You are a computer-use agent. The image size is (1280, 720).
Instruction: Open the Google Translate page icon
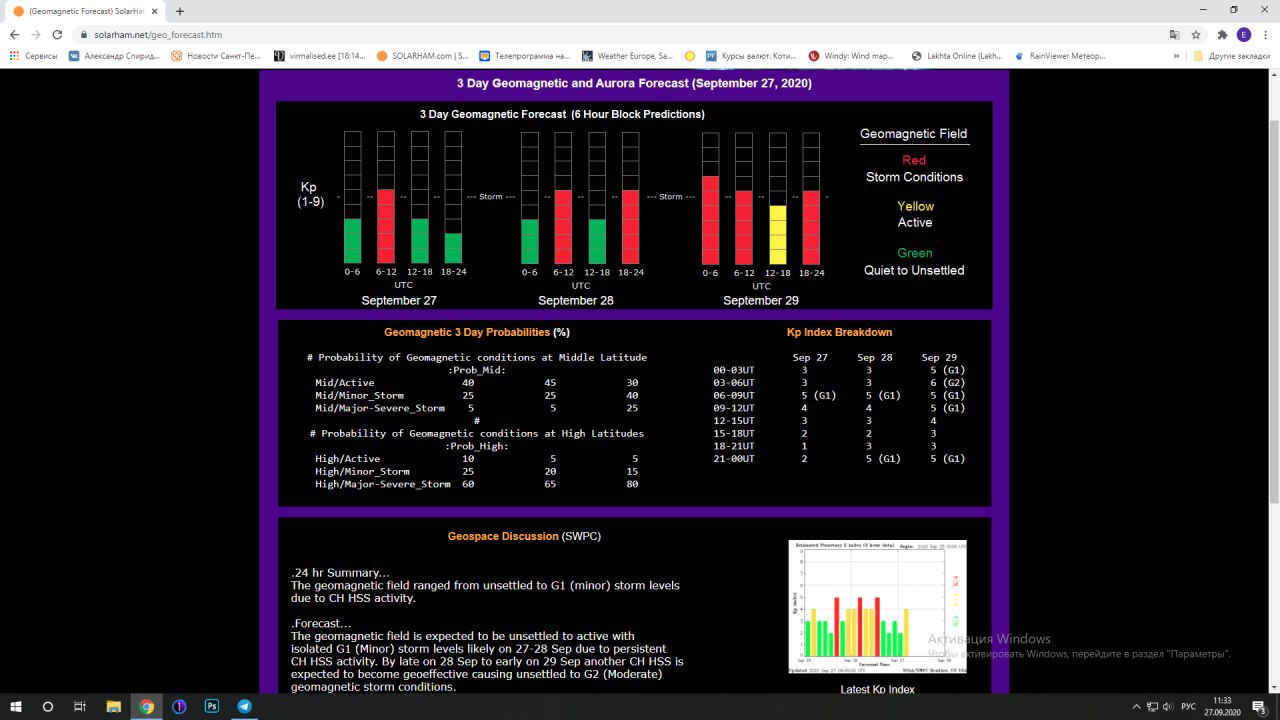click(1174, 34)
